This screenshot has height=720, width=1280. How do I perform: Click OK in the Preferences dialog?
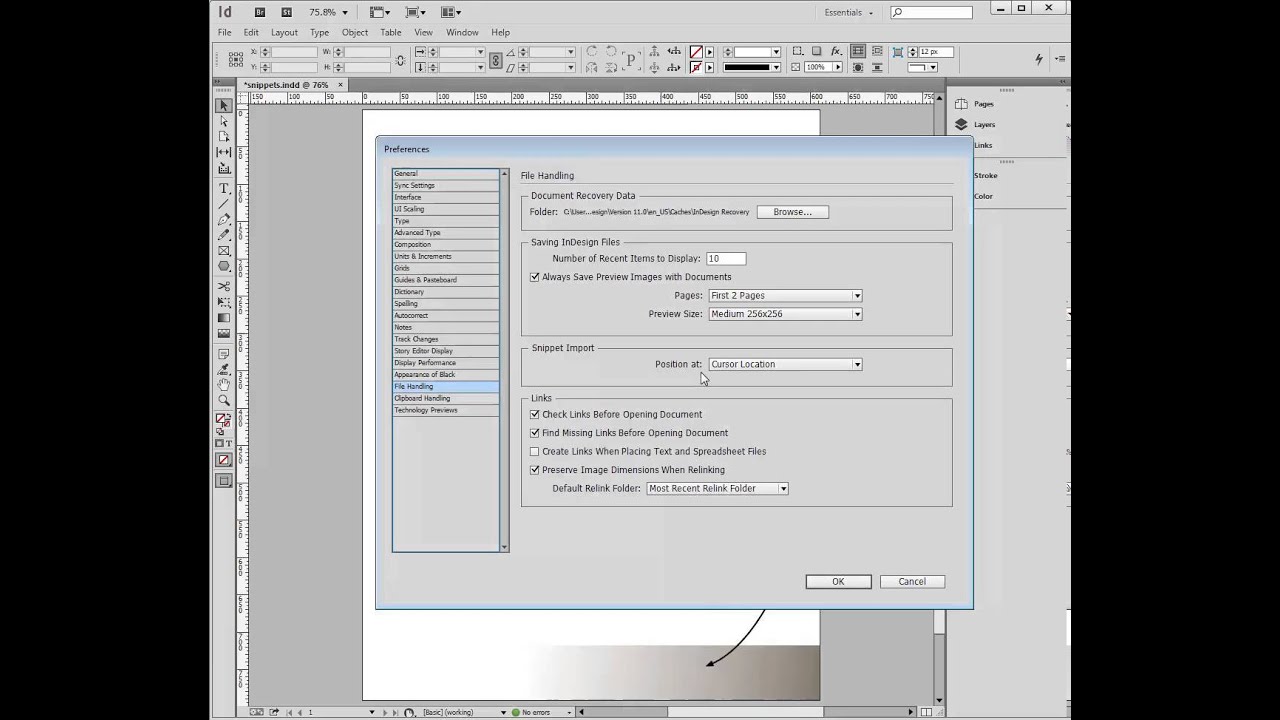pos(838,582)
